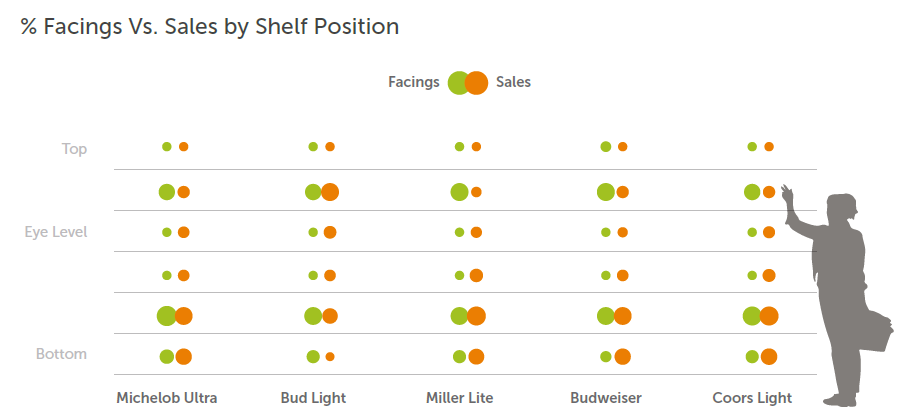Click the Coors Light axis label

coord(752,398)
